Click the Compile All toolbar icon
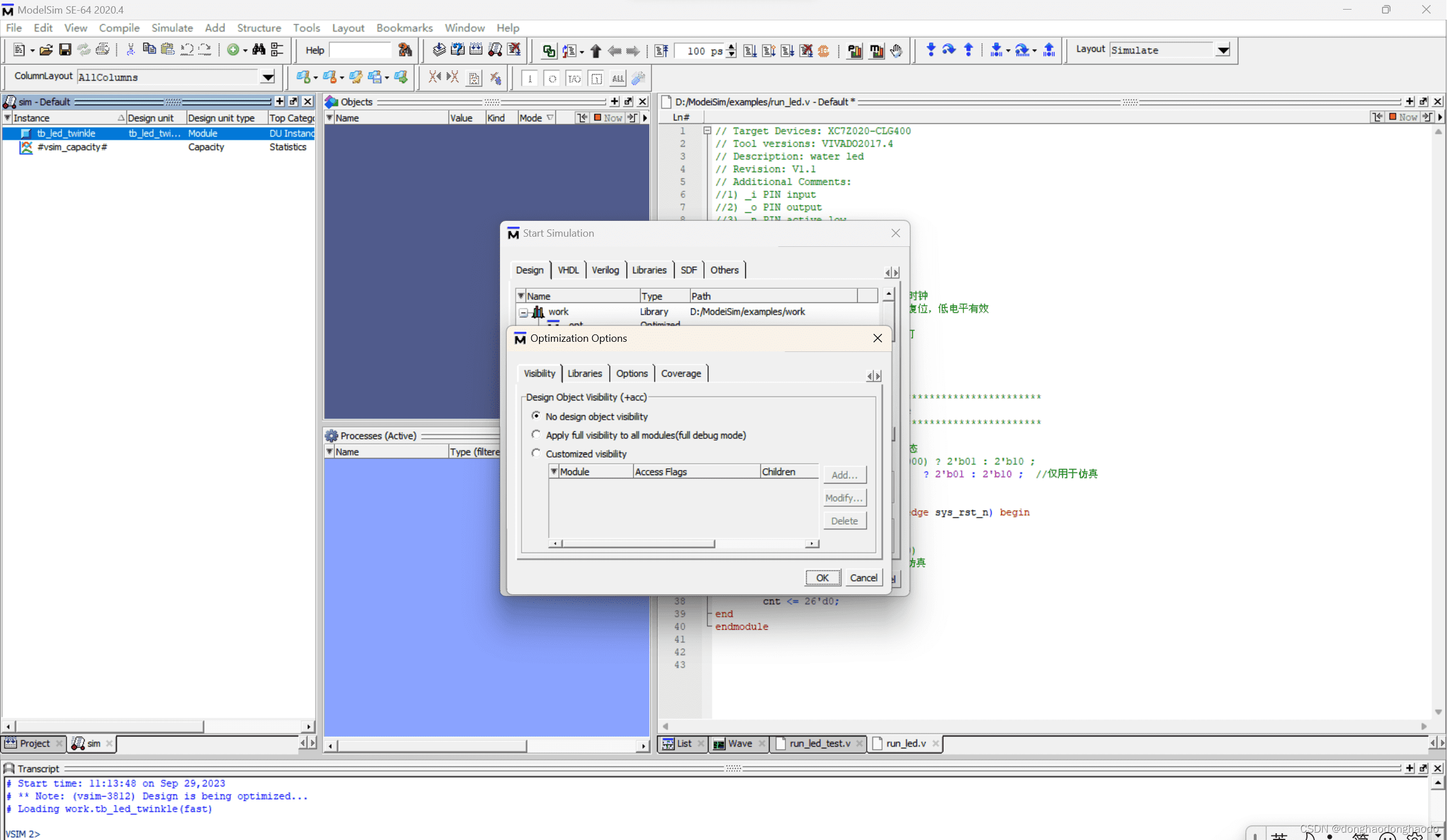This screenshot has width=1447, height=840. tap(476, 50)
